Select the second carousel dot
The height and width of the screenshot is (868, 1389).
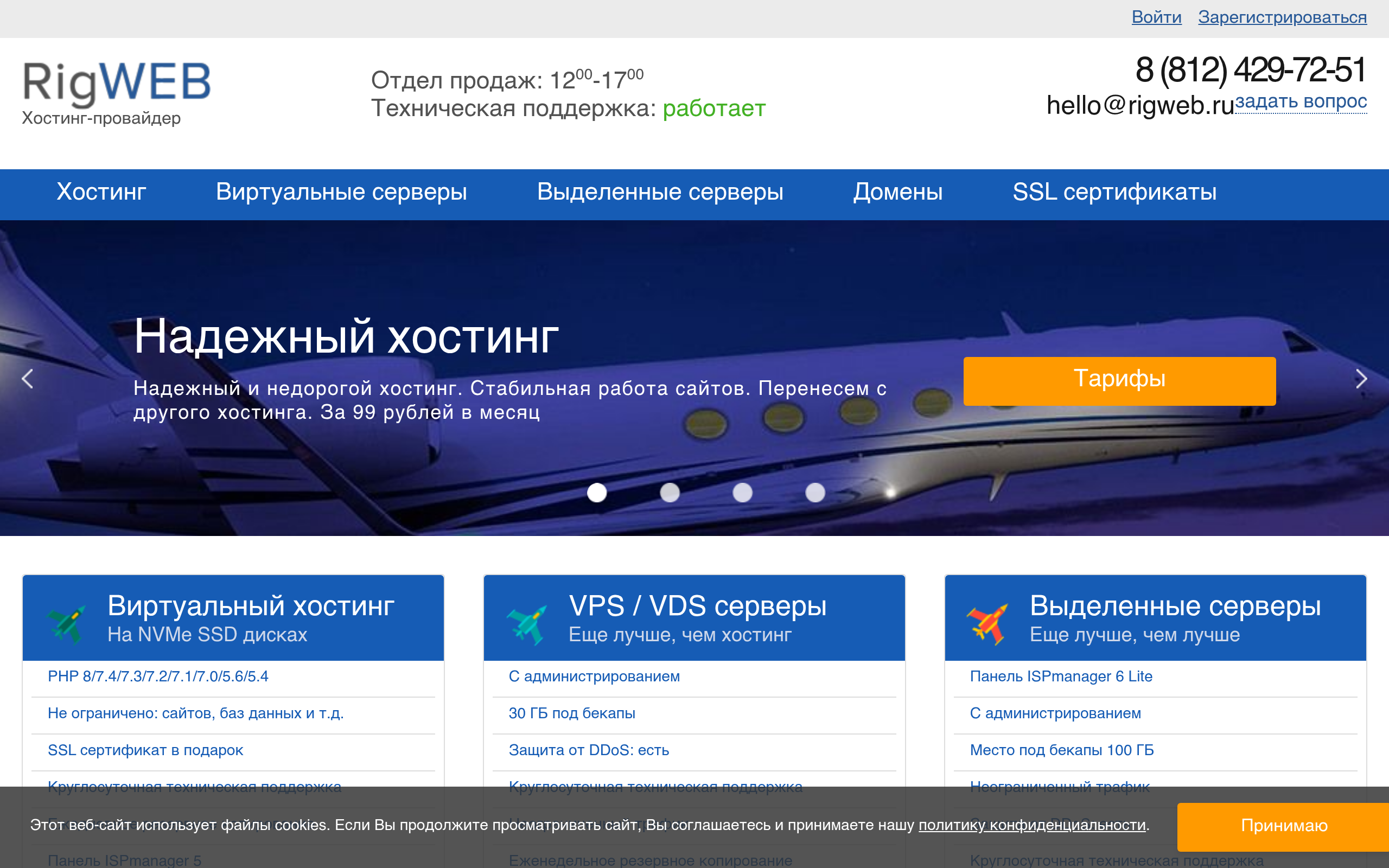pos(670,493)
